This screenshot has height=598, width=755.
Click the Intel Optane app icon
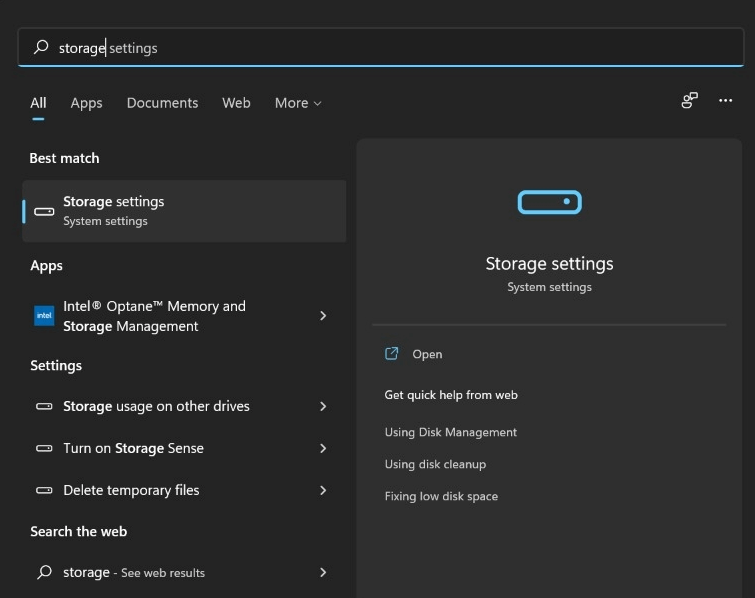tap(44, 316)
